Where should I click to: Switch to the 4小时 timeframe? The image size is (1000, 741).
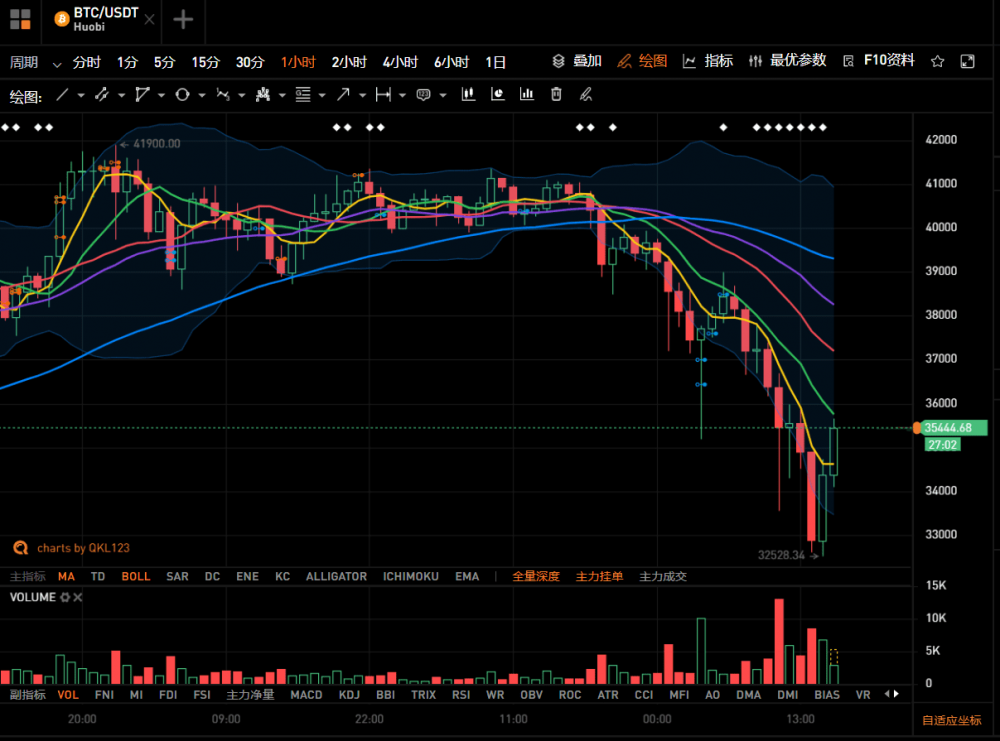click(400, 62)
